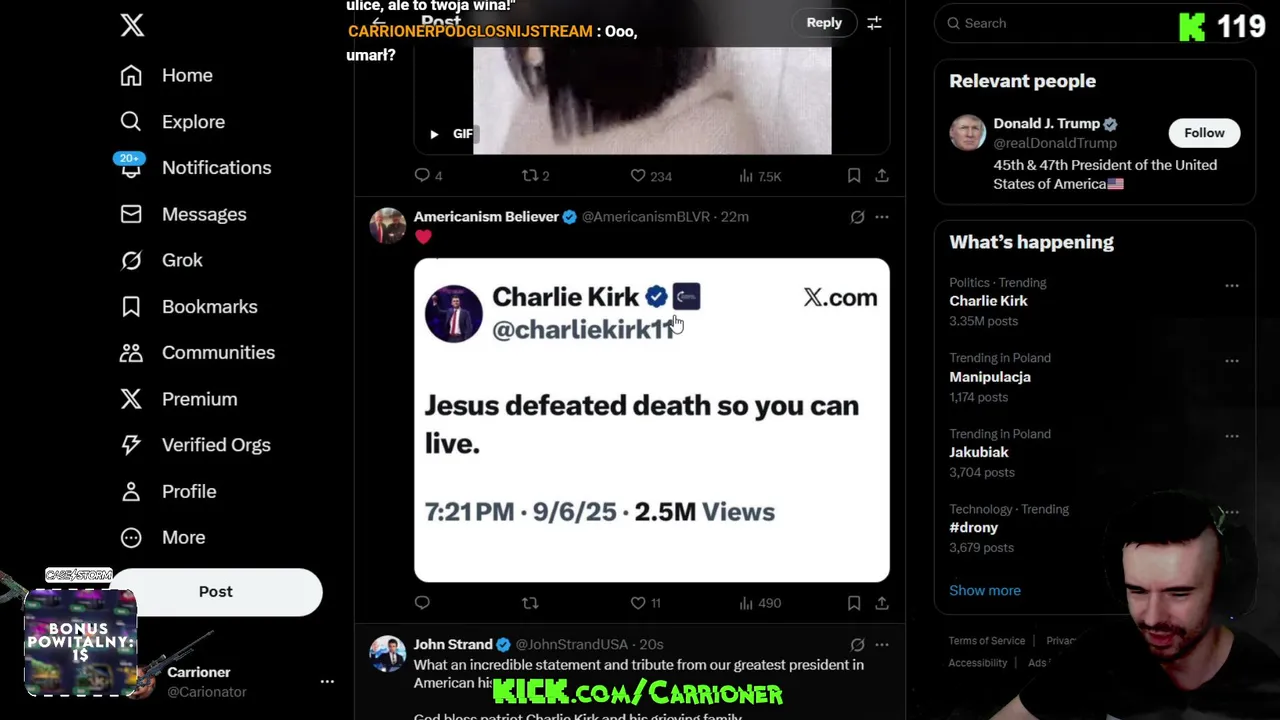Open options for Charlie Kirk trending topic
Screen dimensions: 1280x720
1232,285
